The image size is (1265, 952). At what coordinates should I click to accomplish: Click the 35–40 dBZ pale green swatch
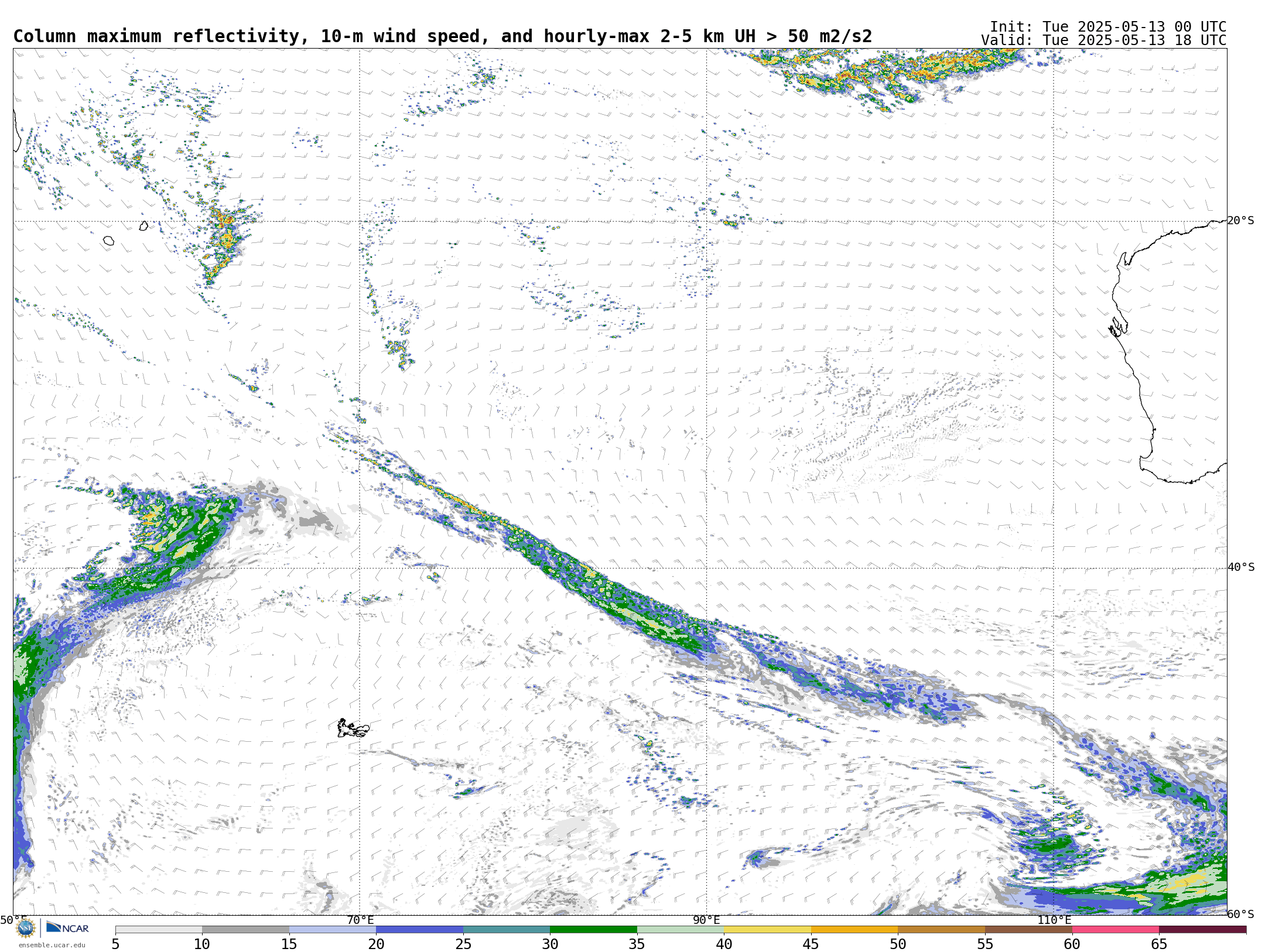(681, 930)
